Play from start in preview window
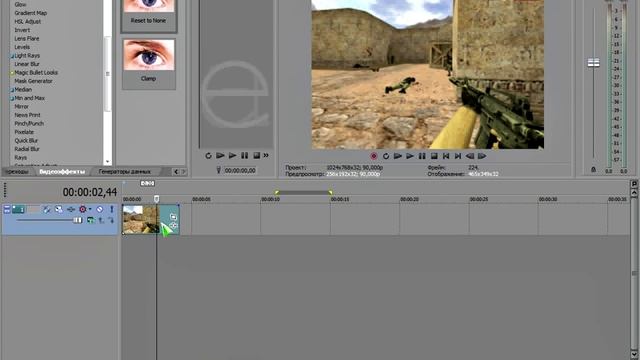The height and width of the screenshot is (360, 640). pos(398,156)
